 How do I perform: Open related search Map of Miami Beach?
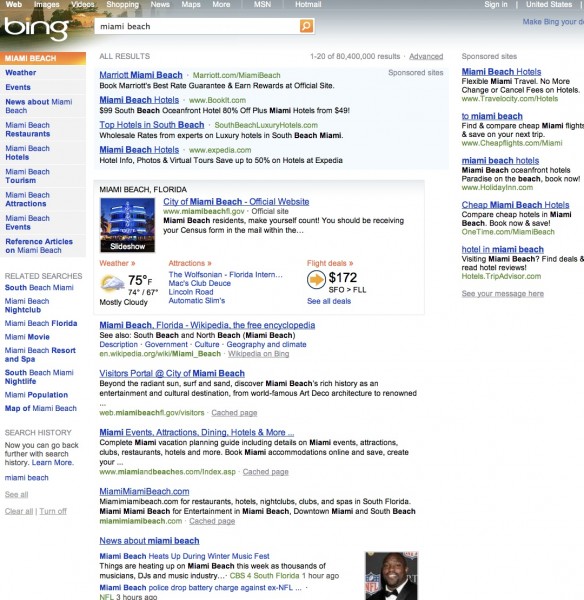pyautogui.click(x=41, y=409)
